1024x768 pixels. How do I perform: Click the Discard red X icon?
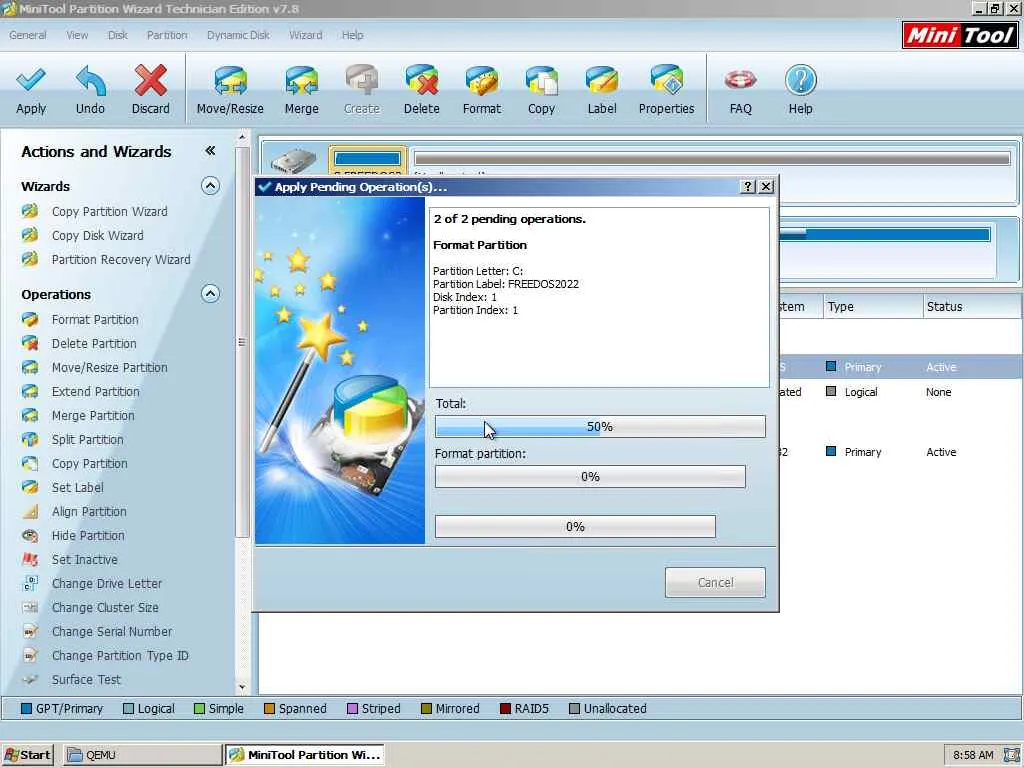pos(150,81)
